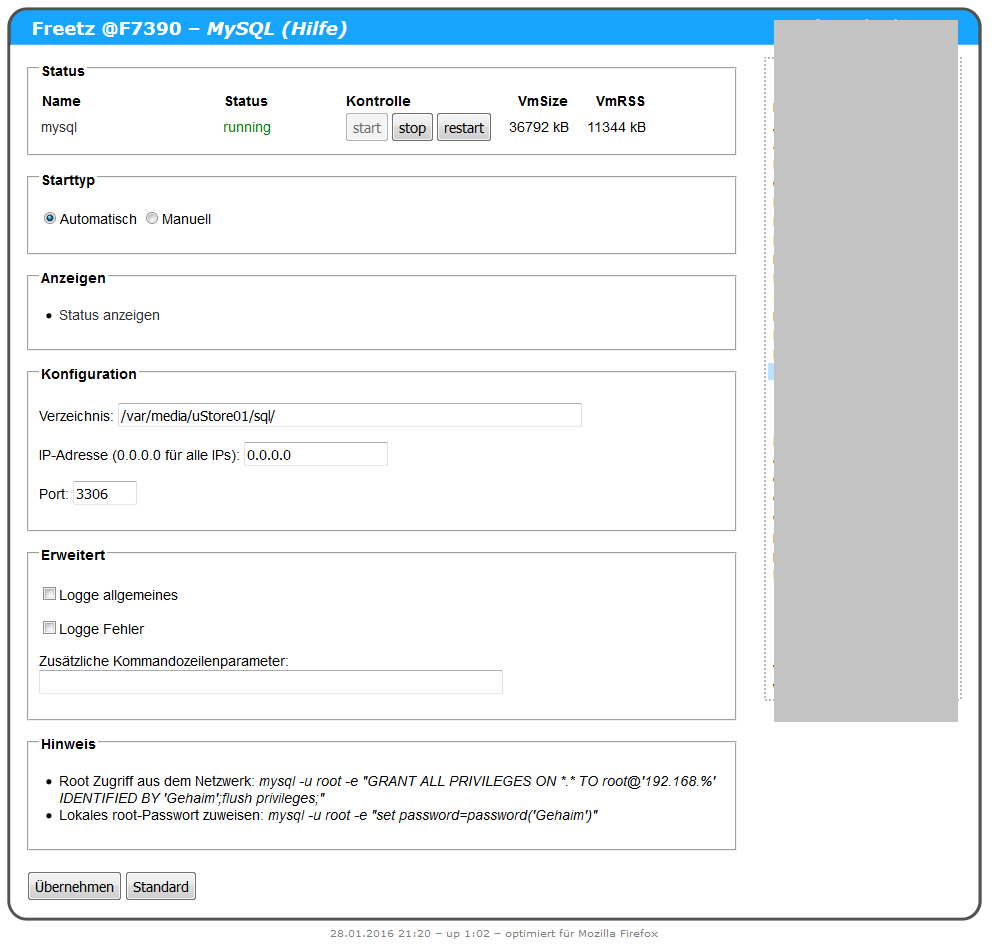
Task: Open the Status anzeigen link
Action: coord(109,315)
